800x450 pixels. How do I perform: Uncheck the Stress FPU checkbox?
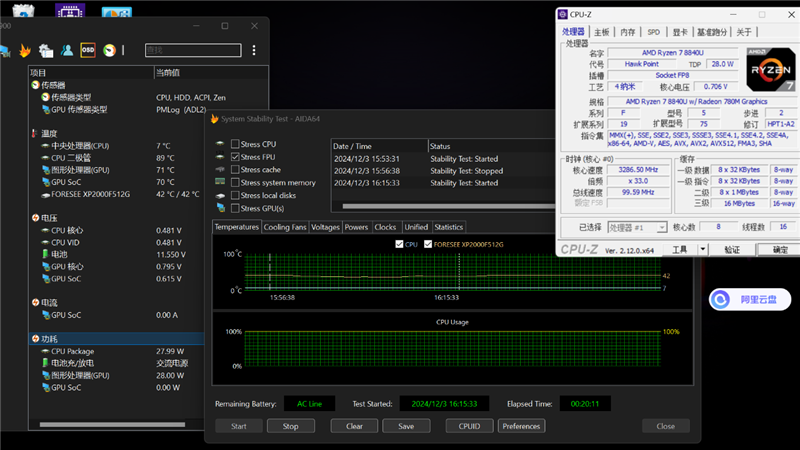click(x=235, y=157)
